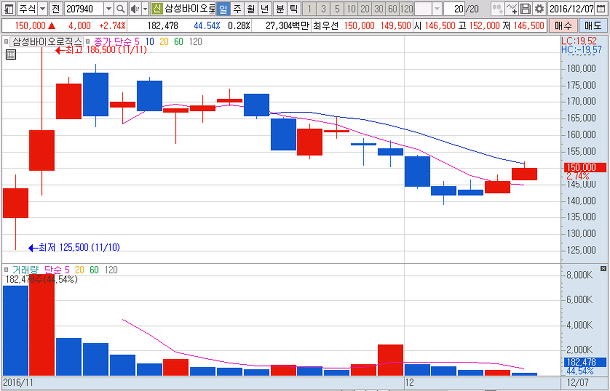Click the 120 interval button

coord(407,8)
